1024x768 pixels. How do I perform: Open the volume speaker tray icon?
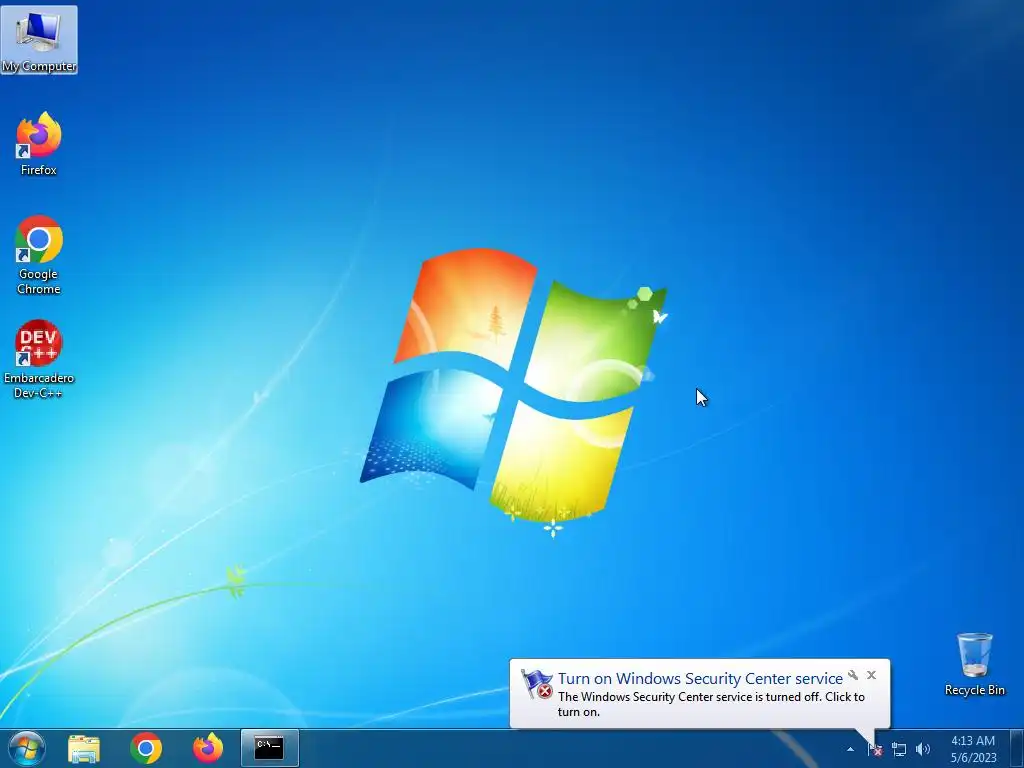pyautogui.click(x=923, y=750)
